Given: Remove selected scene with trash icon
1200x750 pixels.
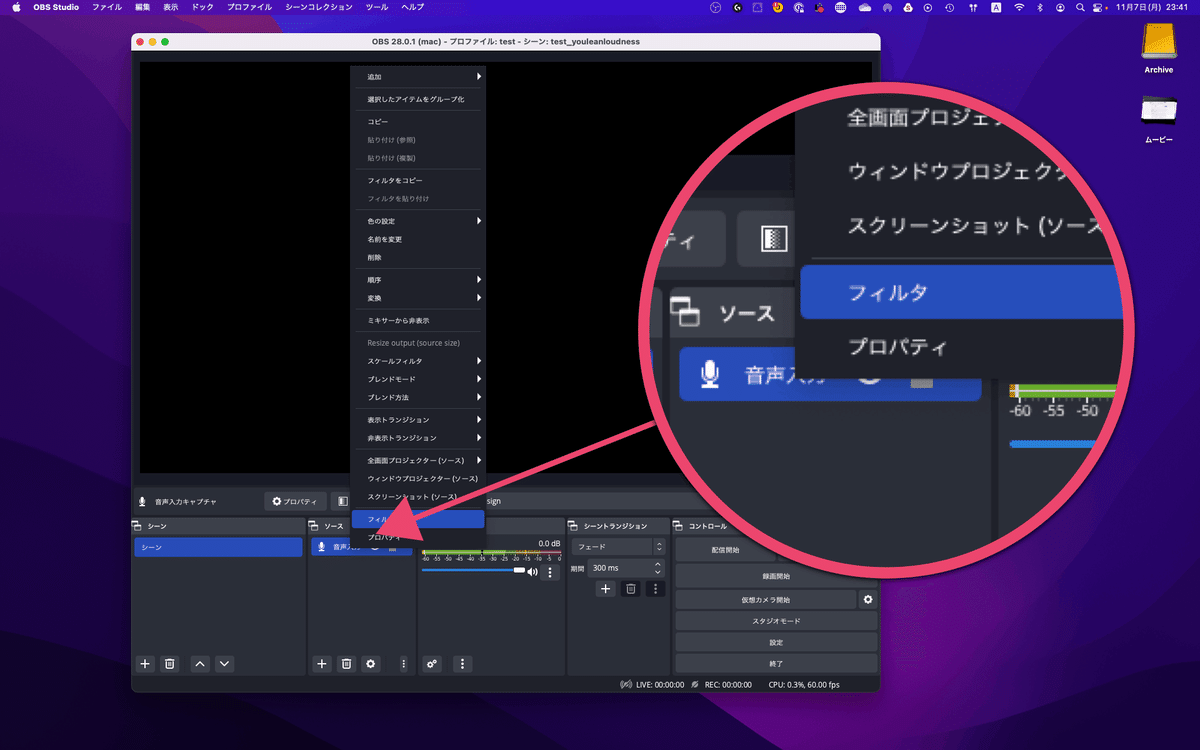Looking at the screenshot, I should [170, 663].
